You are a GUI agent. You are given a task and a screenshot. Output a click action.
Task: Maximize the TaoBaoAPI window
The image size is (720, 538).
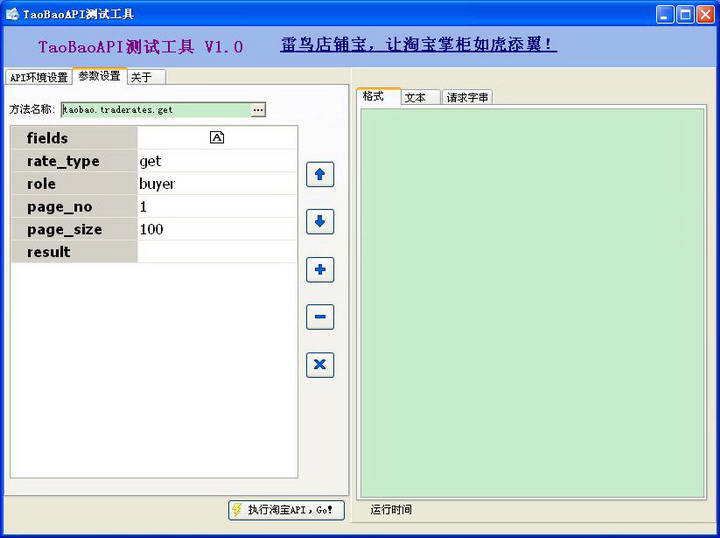686,14
